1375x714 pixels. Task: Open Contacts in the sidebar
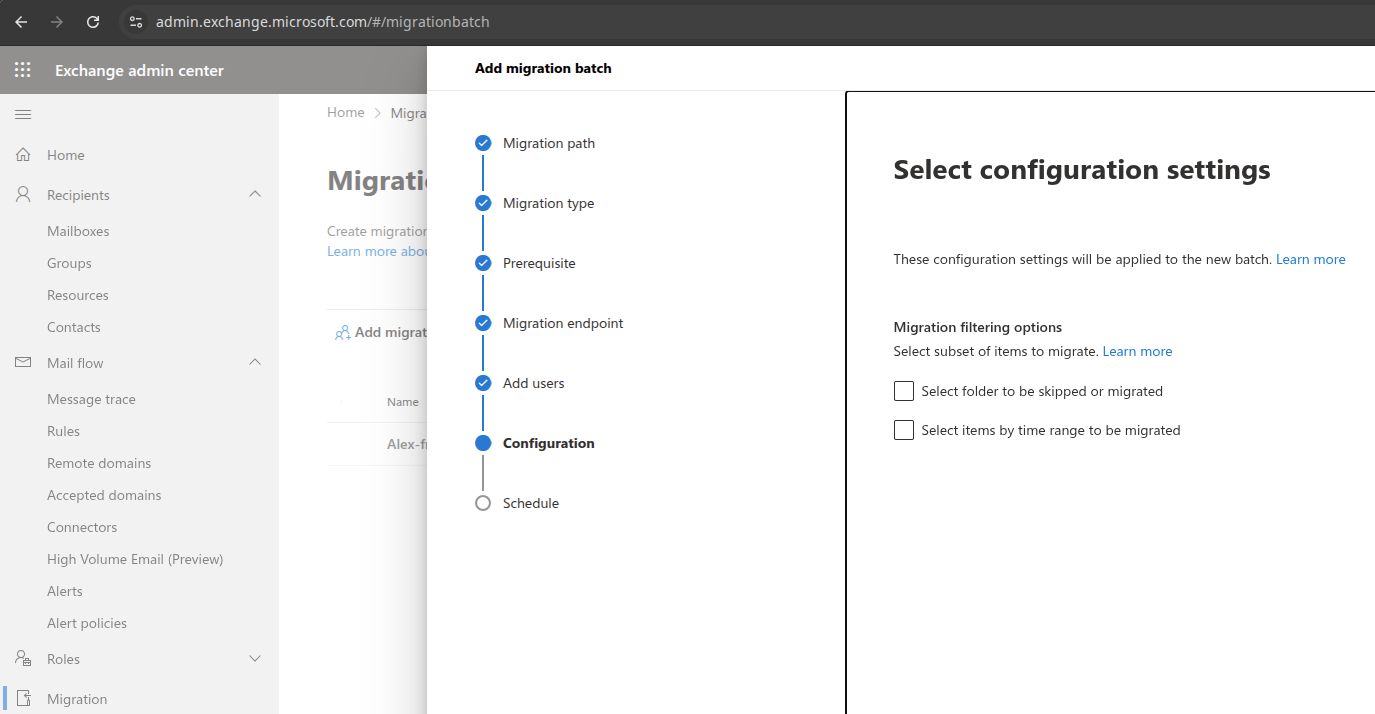[x=74, y=327]
